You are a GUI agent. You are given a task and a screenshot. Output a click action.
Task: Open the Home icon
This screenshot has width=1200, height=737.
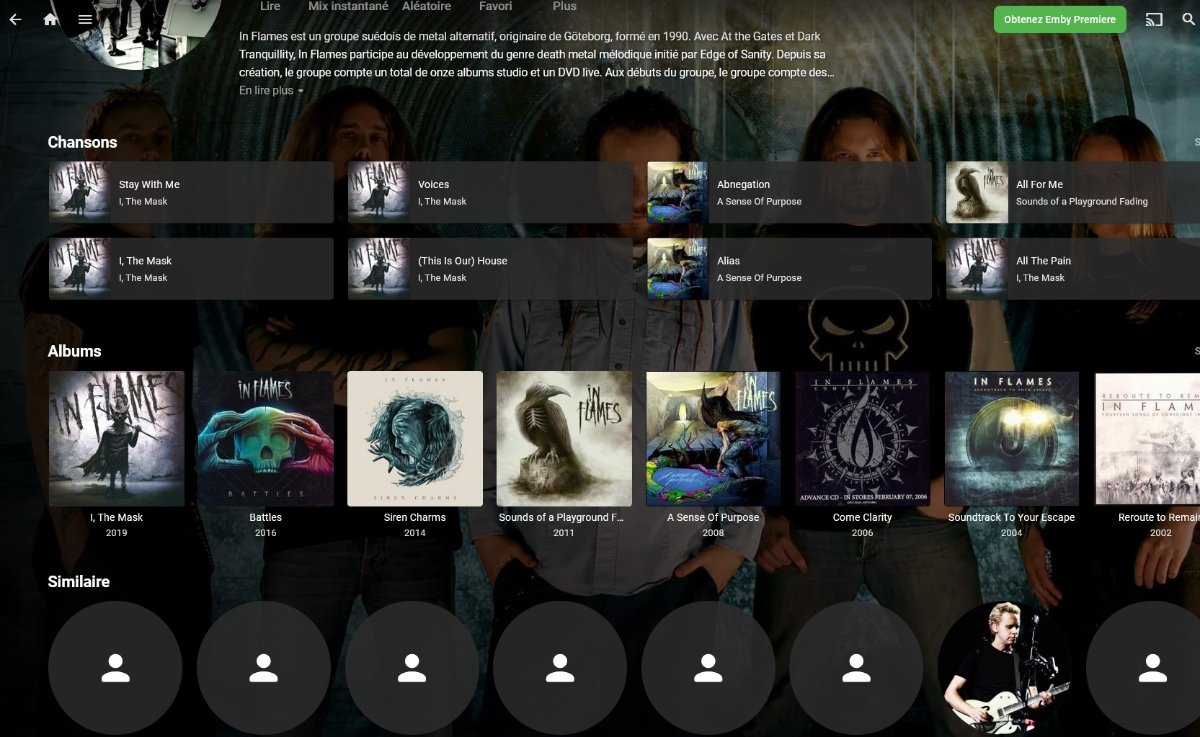(x=51, y=19)
